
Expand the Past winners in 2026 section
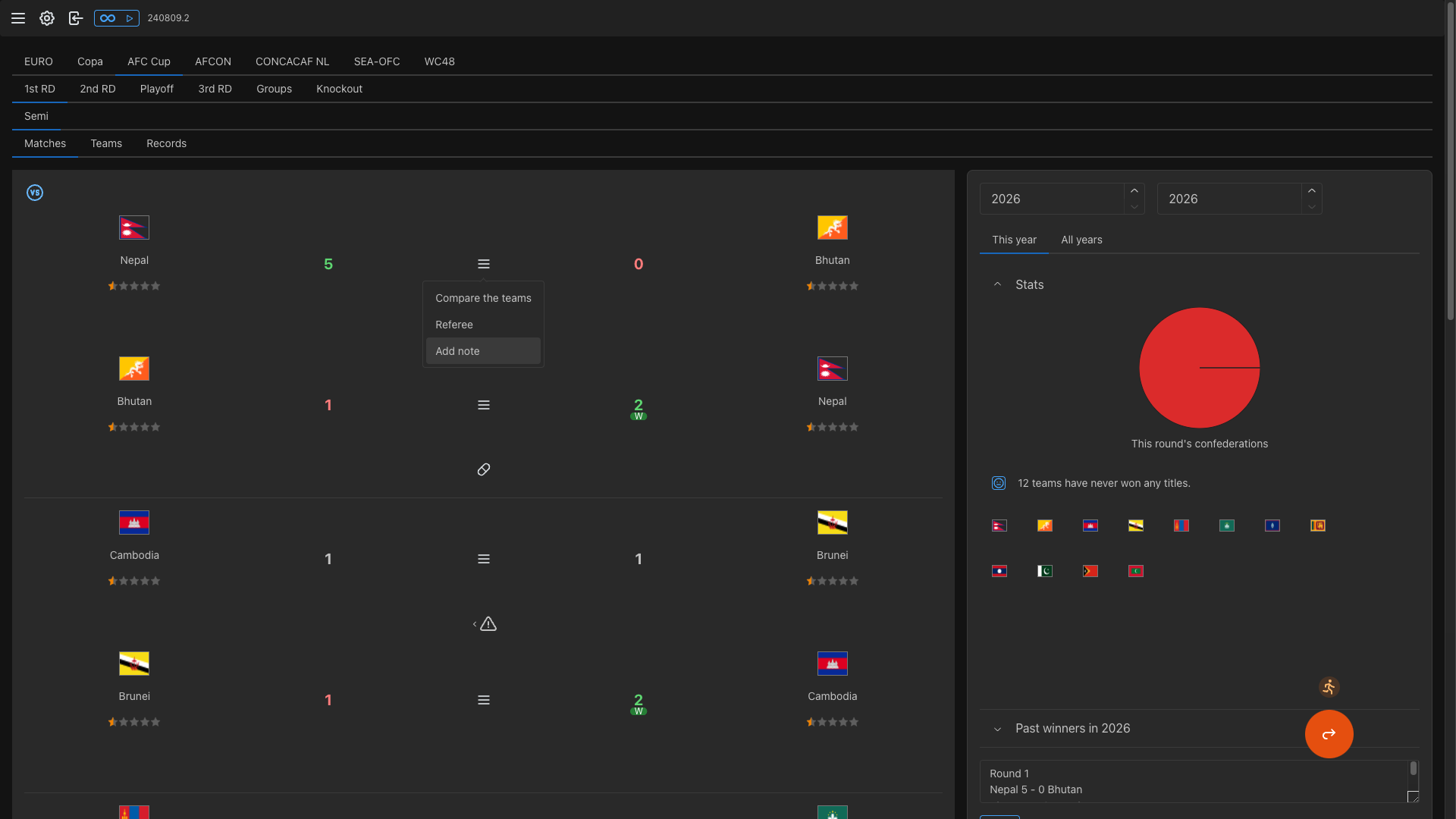click(x=1200, y=728)
